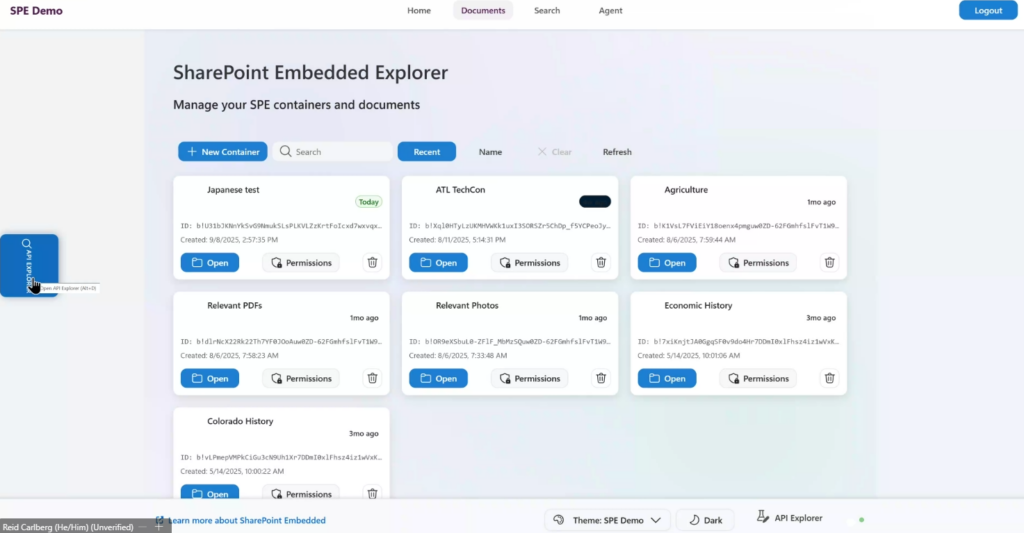Expand the Theme: SPE Demo dropdown
The height and width of the screenshot is (533, 1024).
[607, 520]
